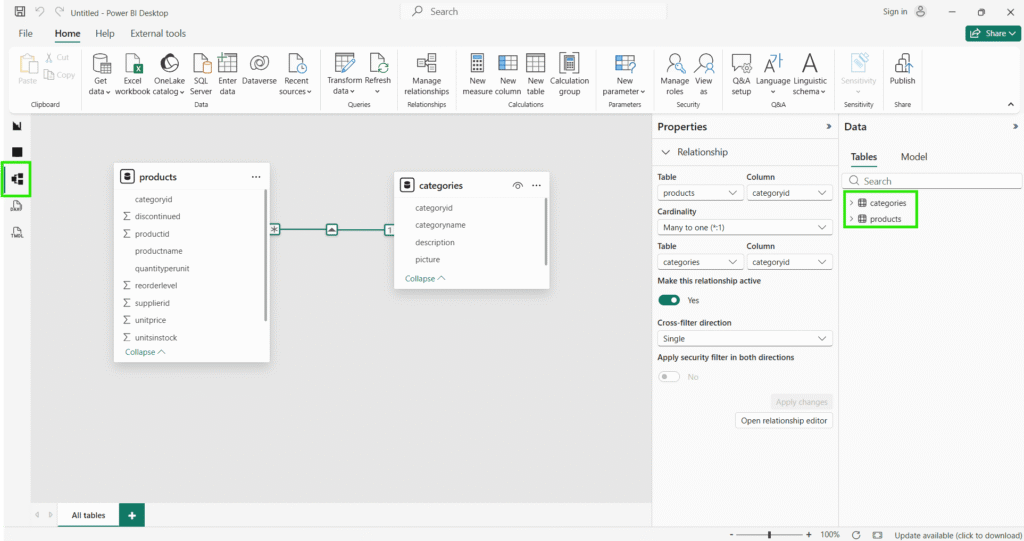The width and height of the screenshot is (1024, 541).
Task: Collapse the categories table card
Action: point(425,278)
